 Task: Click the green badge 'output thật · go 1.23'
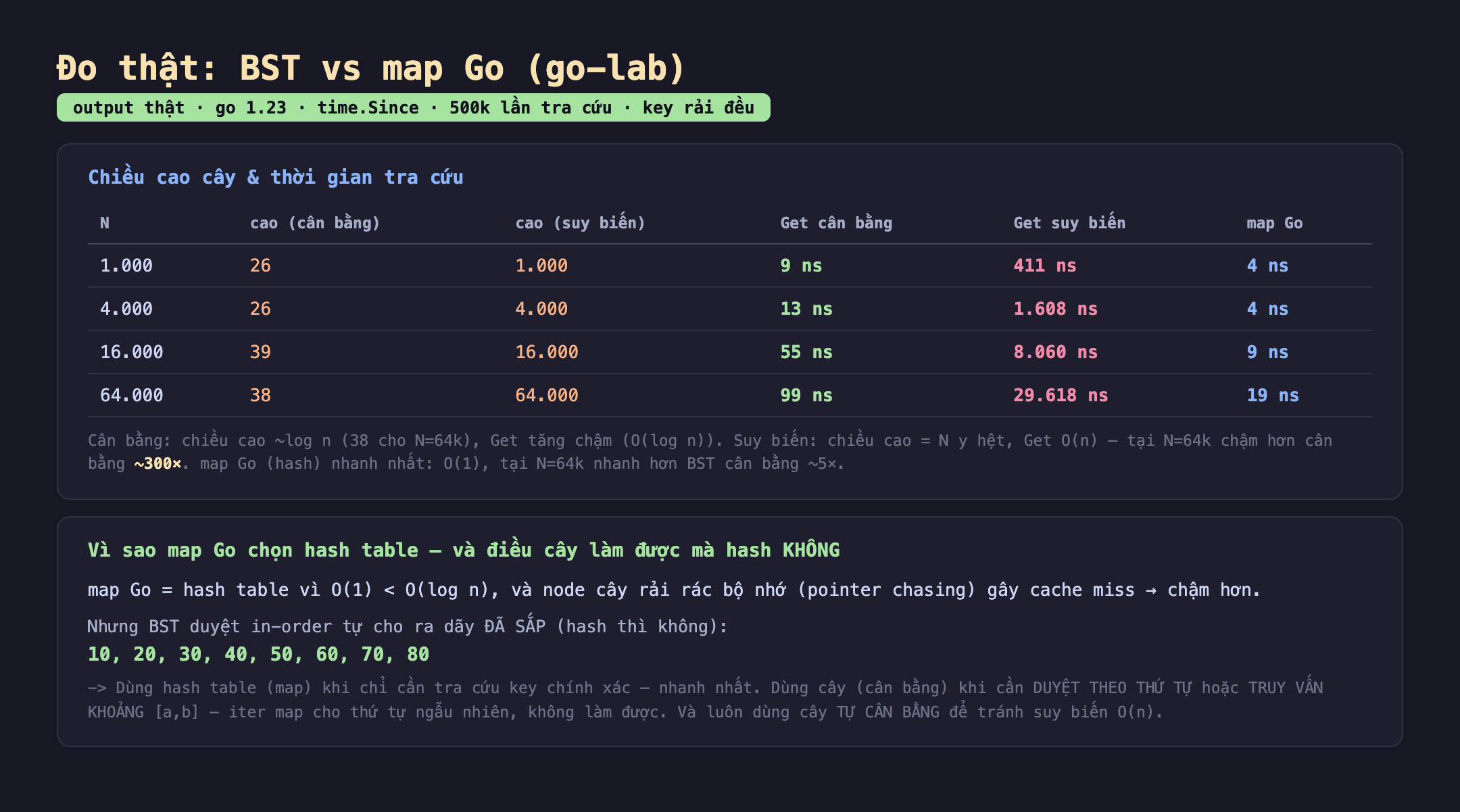tap(413, 107)
